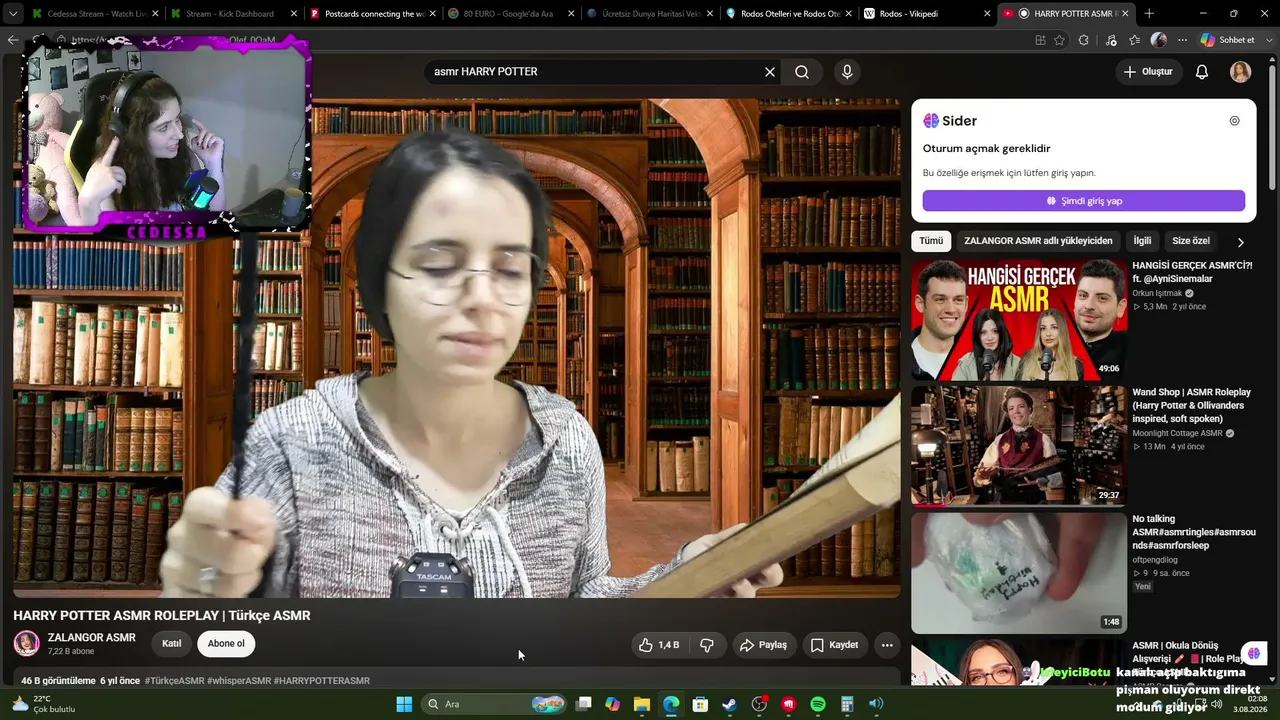
Task: Select the İlgili filter chip
Action: (1142, 241)
